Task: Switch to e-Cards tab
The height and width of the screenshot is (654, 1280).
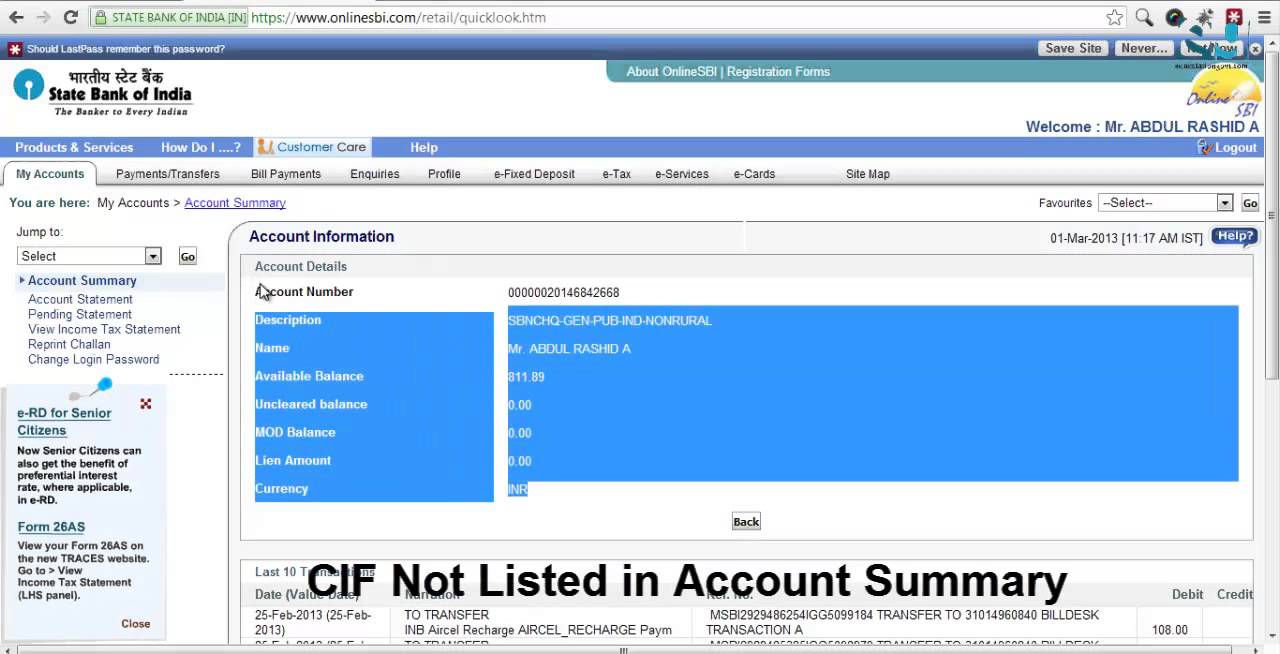Action: point(754,174)
